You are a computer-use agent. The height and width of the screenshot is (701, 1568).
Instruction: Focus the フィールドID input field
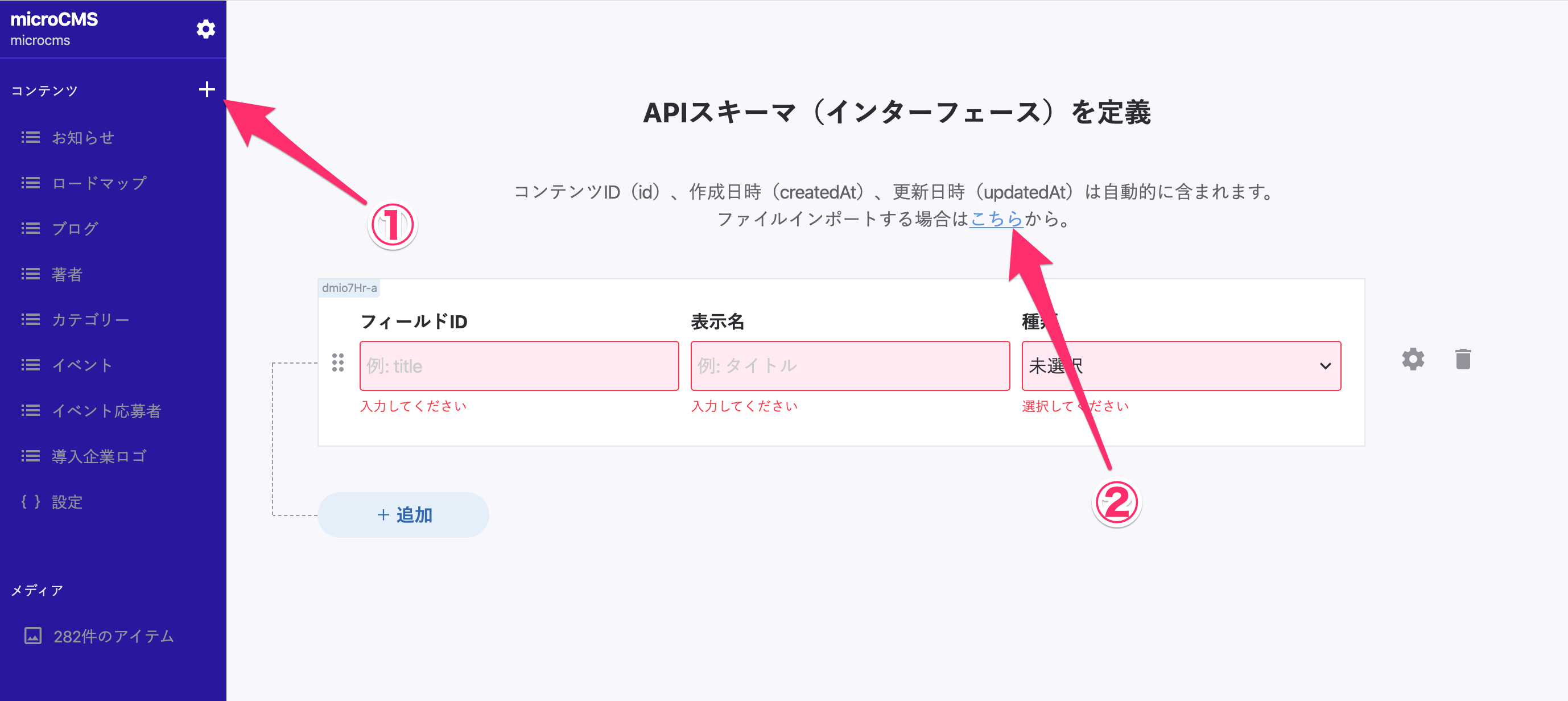click(519, 366)
